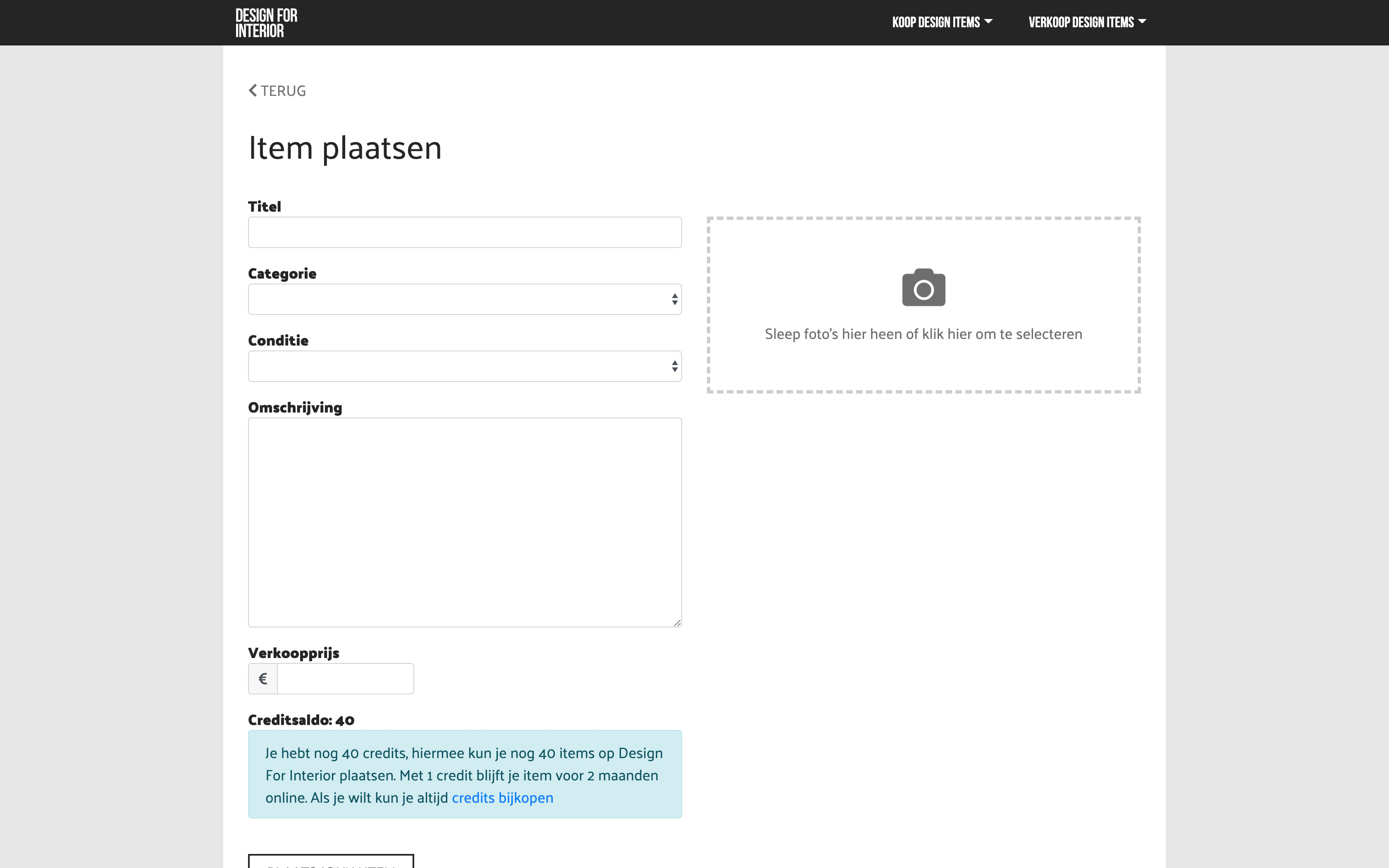This screenshot has height=868, width=1389.
Task: Click the Design For Interior logo
Action: [266, 23]
